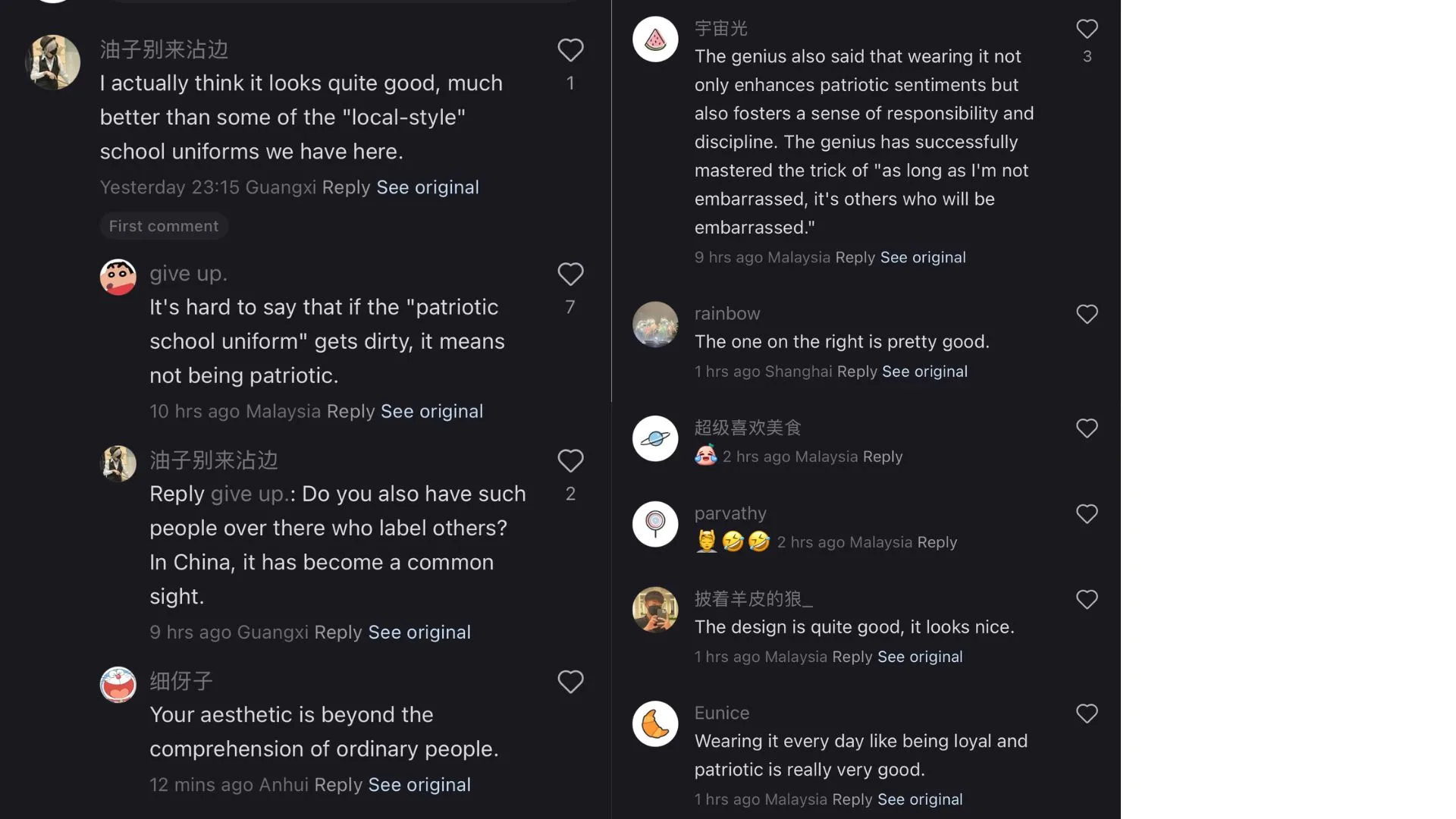See original of rainbow's Shanghai comment
The width and height of the screenshot is (1456, 819).
924,372
